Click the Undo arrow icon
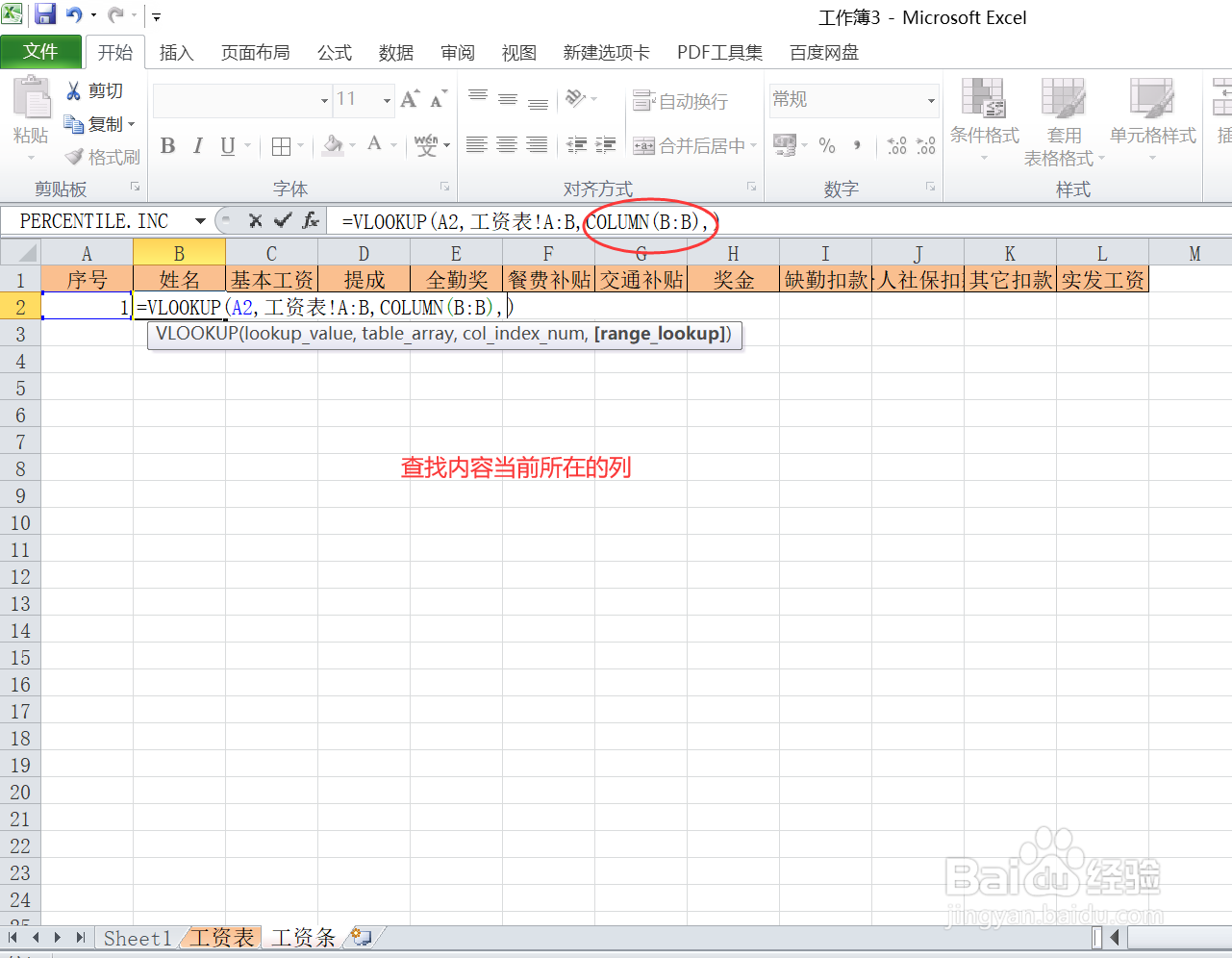Image resolution: width=1232 pixels, height=958 pixels. (74, 15)
